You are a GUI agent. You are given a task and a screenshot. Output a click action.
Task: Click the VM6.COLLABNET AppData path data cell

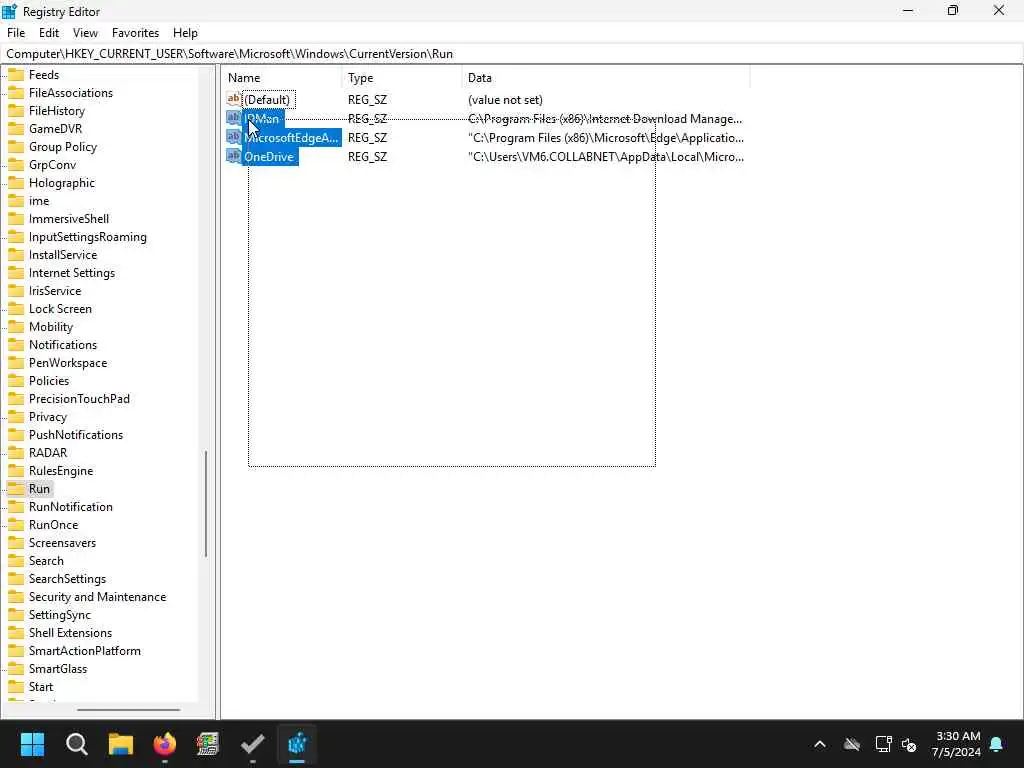[605, 157]
